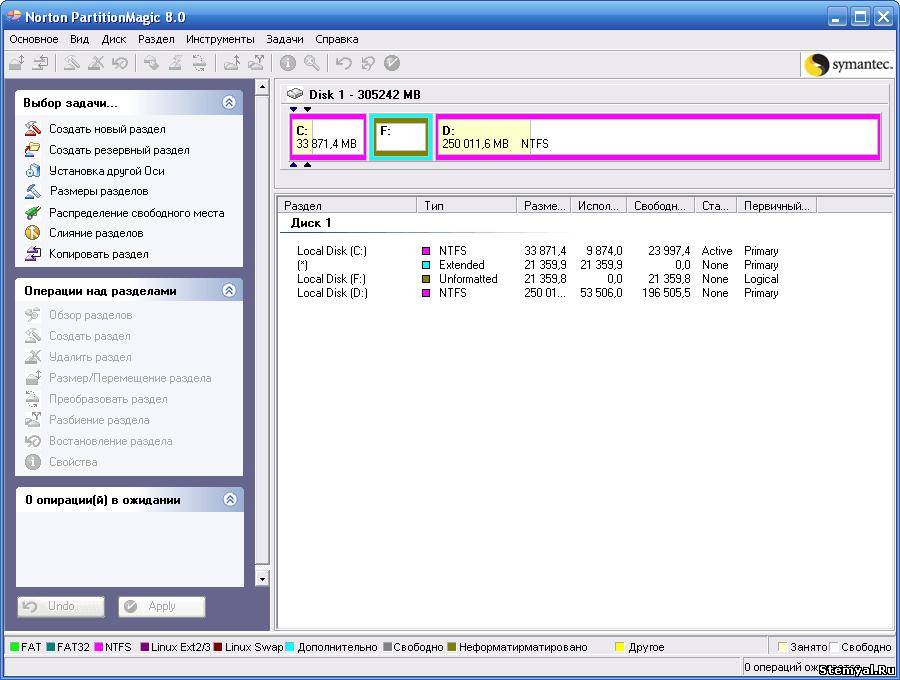Click the icon beside Размеры разделов
Screen dimensions: 900x680
pyautogui.click(x=33, y=191)
